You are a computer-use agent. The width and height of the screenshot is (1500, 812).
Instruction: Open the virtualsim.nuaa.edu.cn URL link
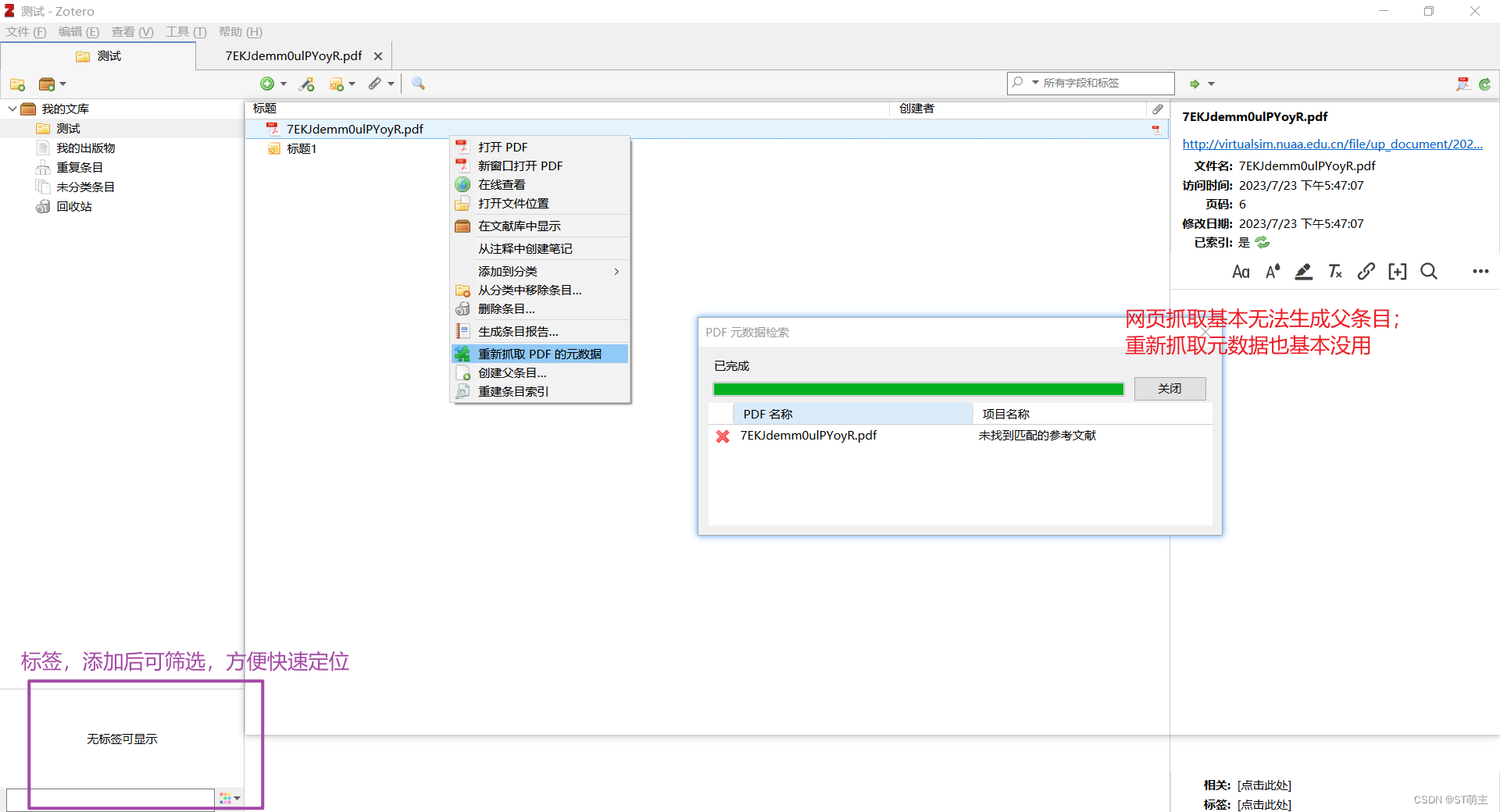[x=1332, y=144]
